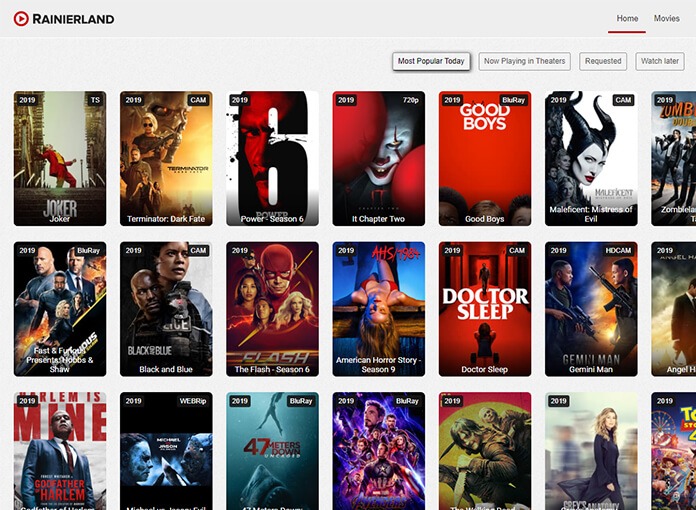This screenshot has width=696, height=510.
Task: Click the Black and Blue poster
Action: [166, 308]
